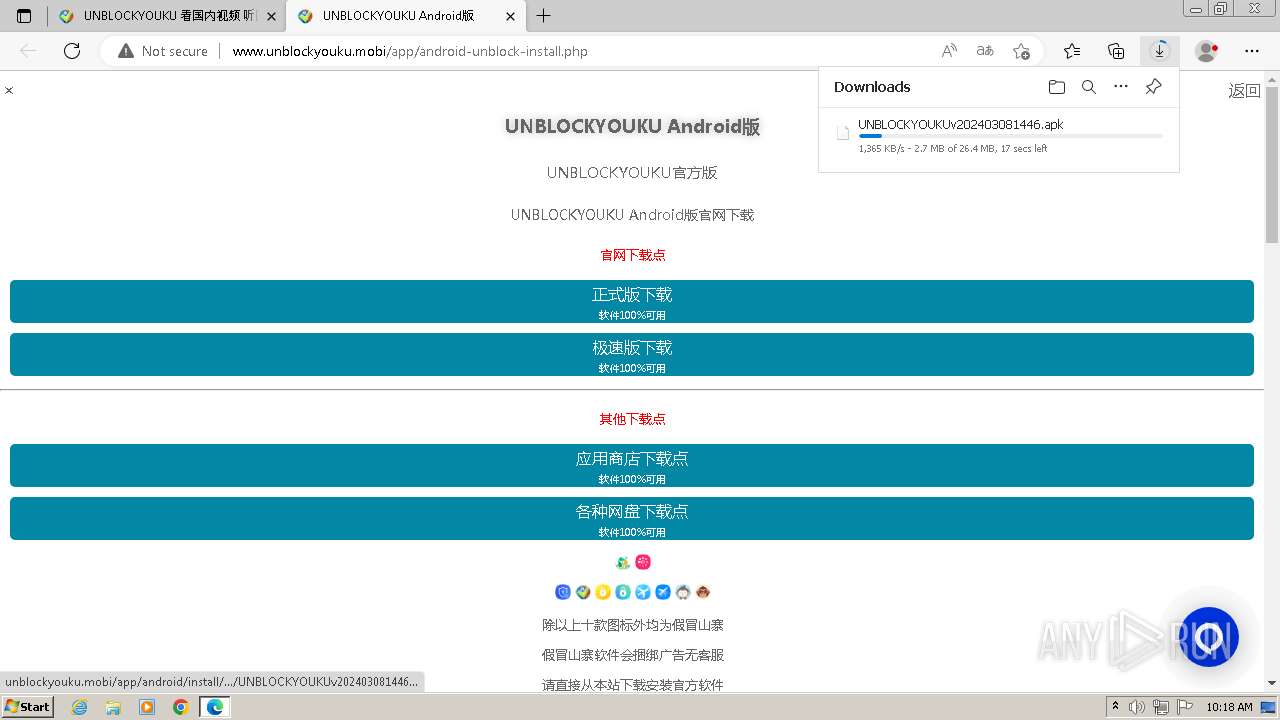Image resolution: width=1280 pixels, height=720 pixels.
Task: Open tab actions menu icon
Action: click(24, 16)
